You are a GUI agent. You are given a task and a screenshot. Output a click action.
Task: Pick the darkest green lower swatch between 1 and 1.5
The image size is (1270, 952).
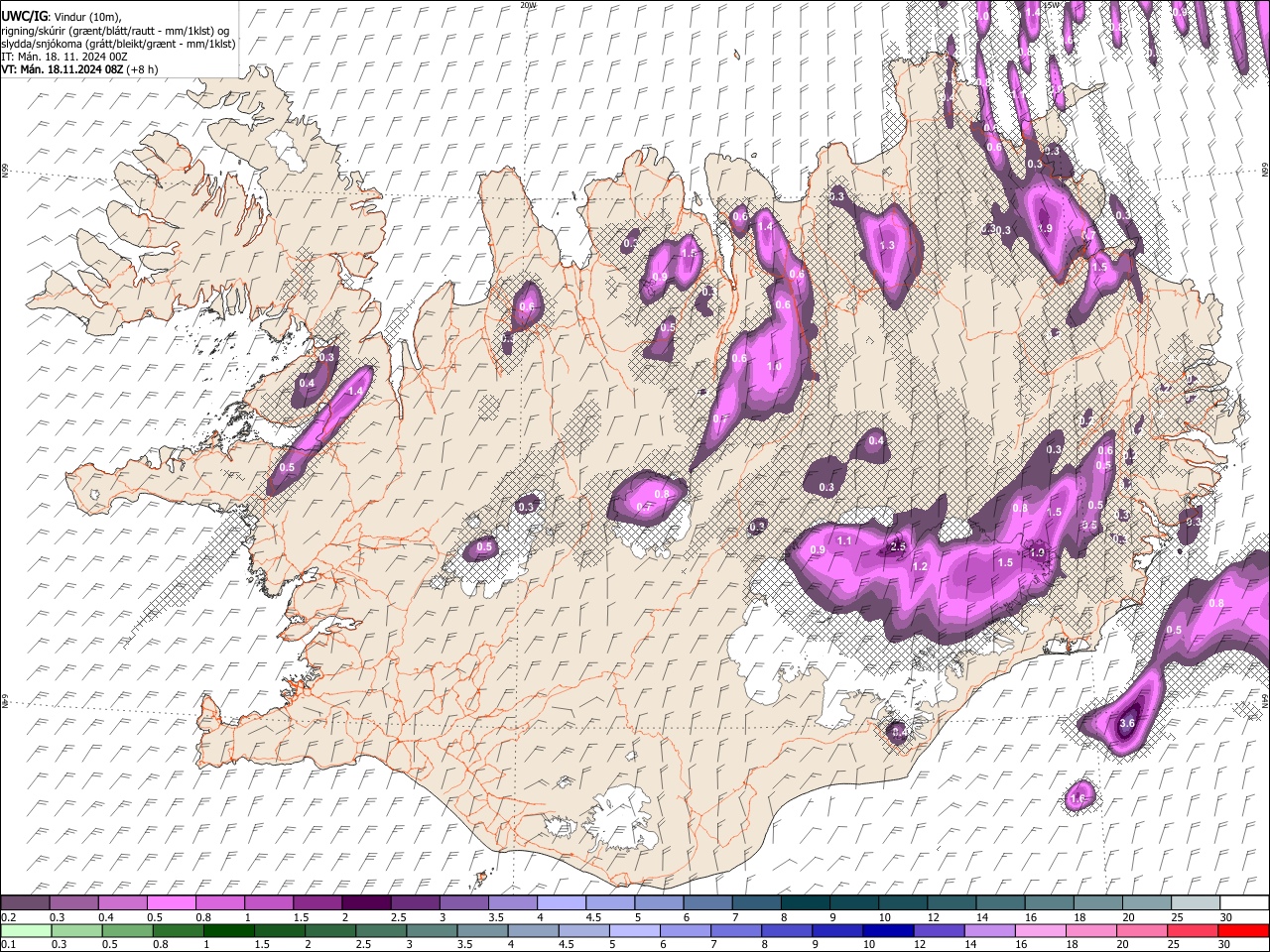pos(228,930)
